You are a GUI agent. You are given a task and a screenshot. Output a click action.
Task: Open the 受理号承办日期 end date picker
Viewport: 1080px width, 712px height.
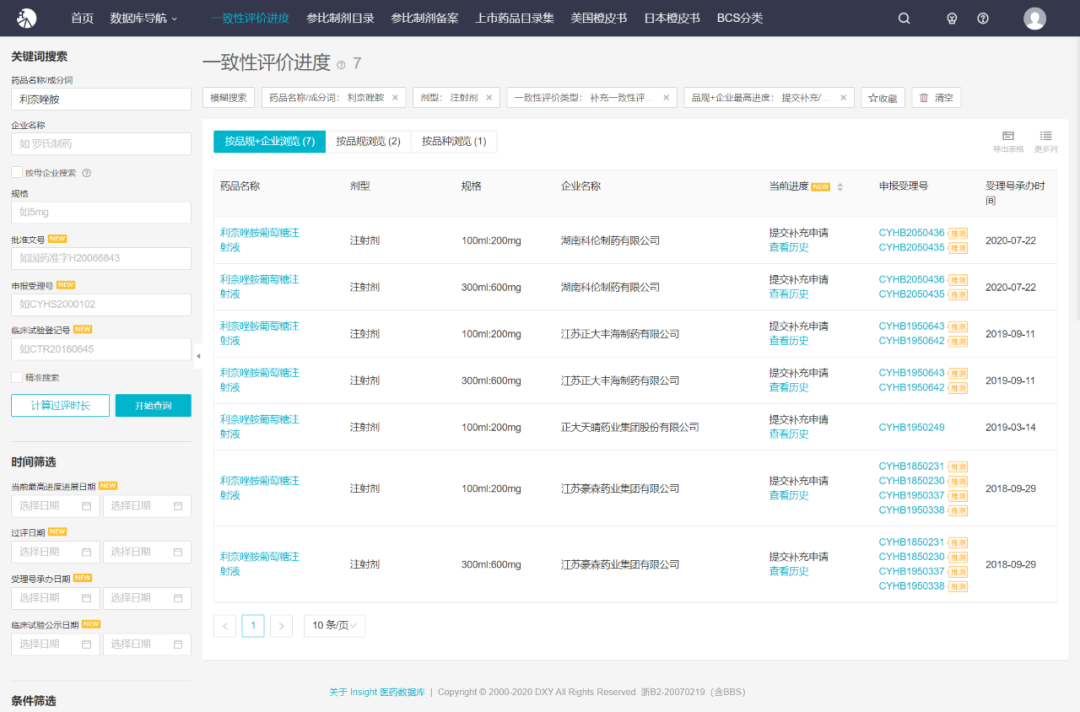147,598
